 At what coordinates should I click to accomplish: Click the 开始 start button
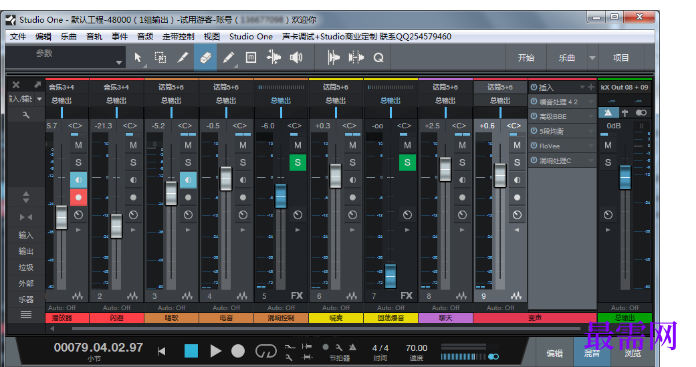(x=526, y=58)
